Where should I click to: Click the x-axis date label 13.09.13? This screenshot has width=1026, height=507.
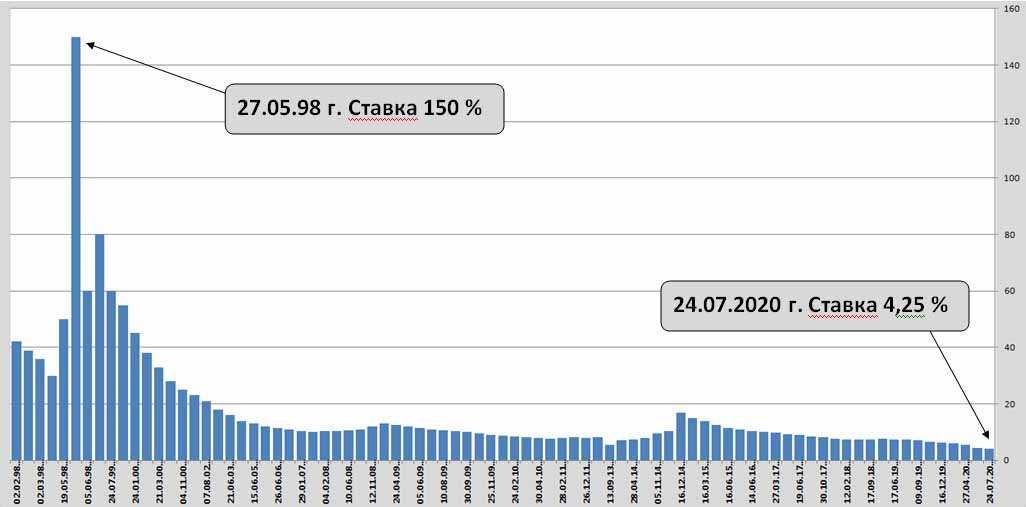[609, 483]
